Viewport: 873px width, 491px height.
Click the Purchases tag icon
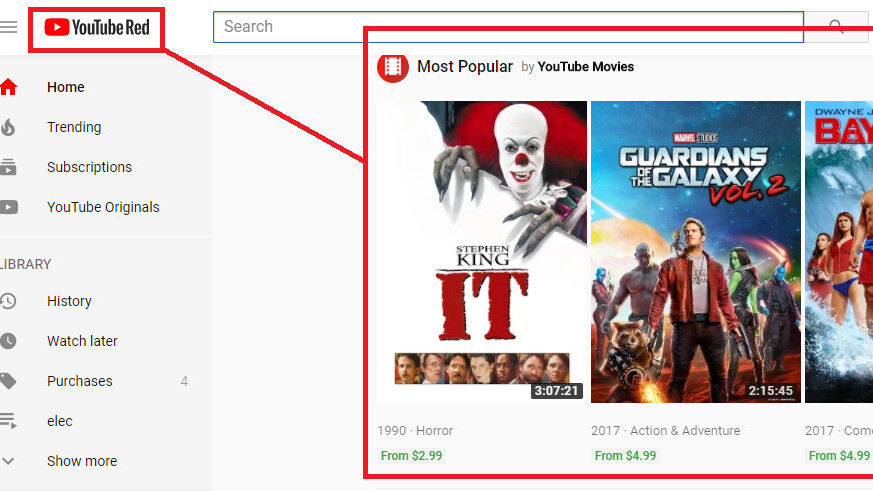point(8,381)
